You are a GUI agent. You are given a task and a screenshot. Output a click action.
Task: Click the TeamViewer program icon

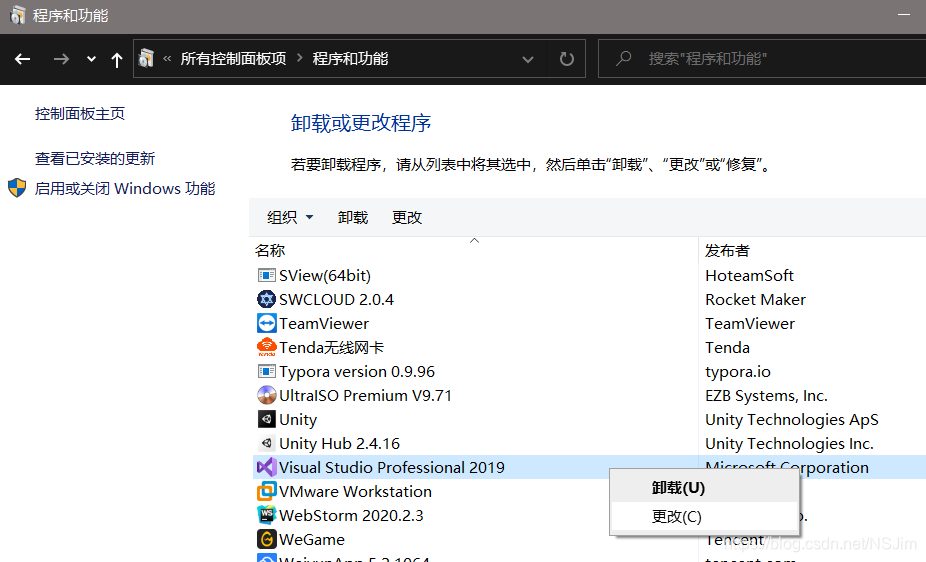[266, 324]
